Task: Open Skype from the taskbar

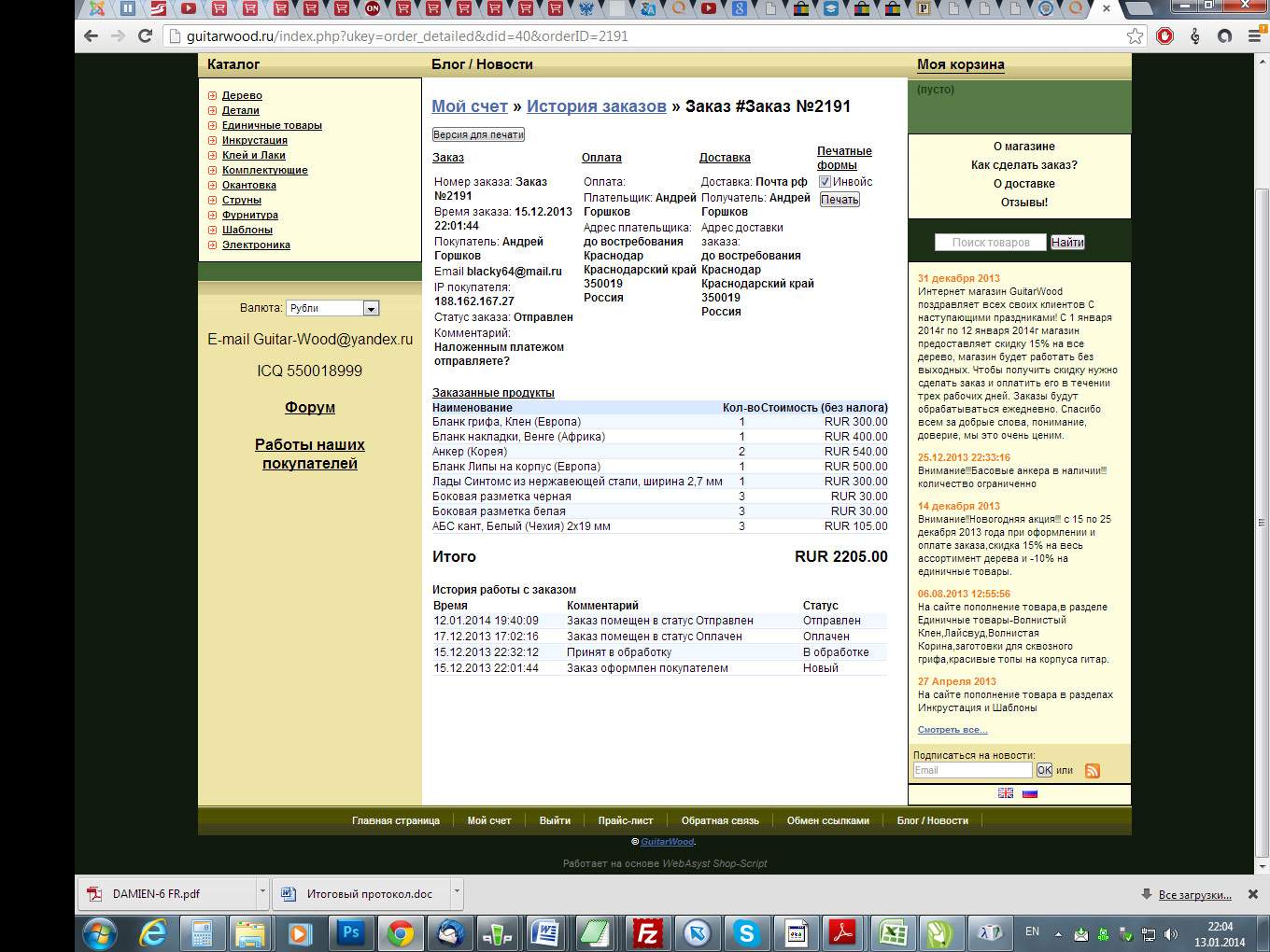Action: point(745,932)
